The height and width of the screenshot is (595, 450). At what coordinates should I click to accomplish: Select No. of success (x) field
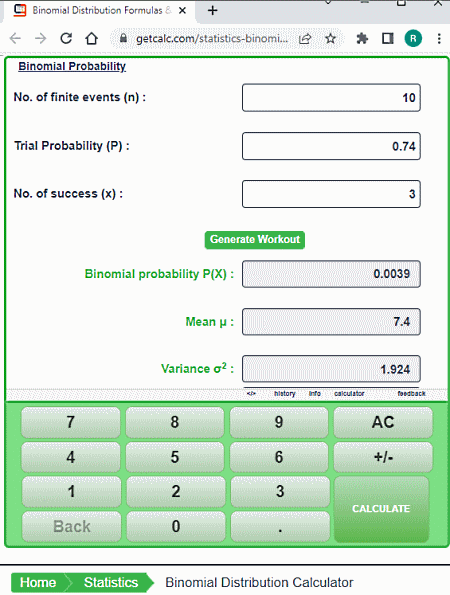tap(331, 194)
